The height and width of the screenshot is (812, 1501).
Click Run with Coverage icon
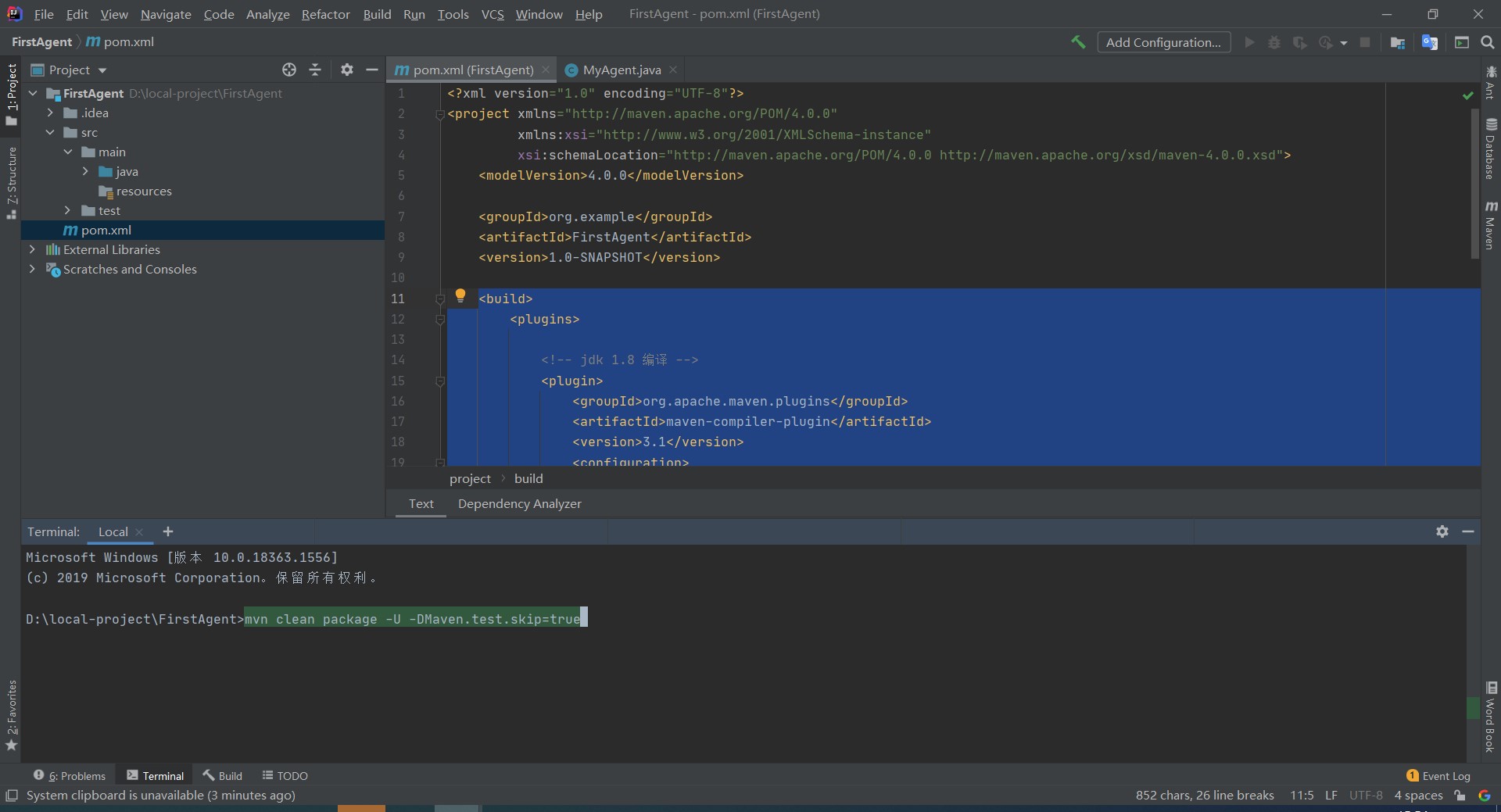[1299, 42]
